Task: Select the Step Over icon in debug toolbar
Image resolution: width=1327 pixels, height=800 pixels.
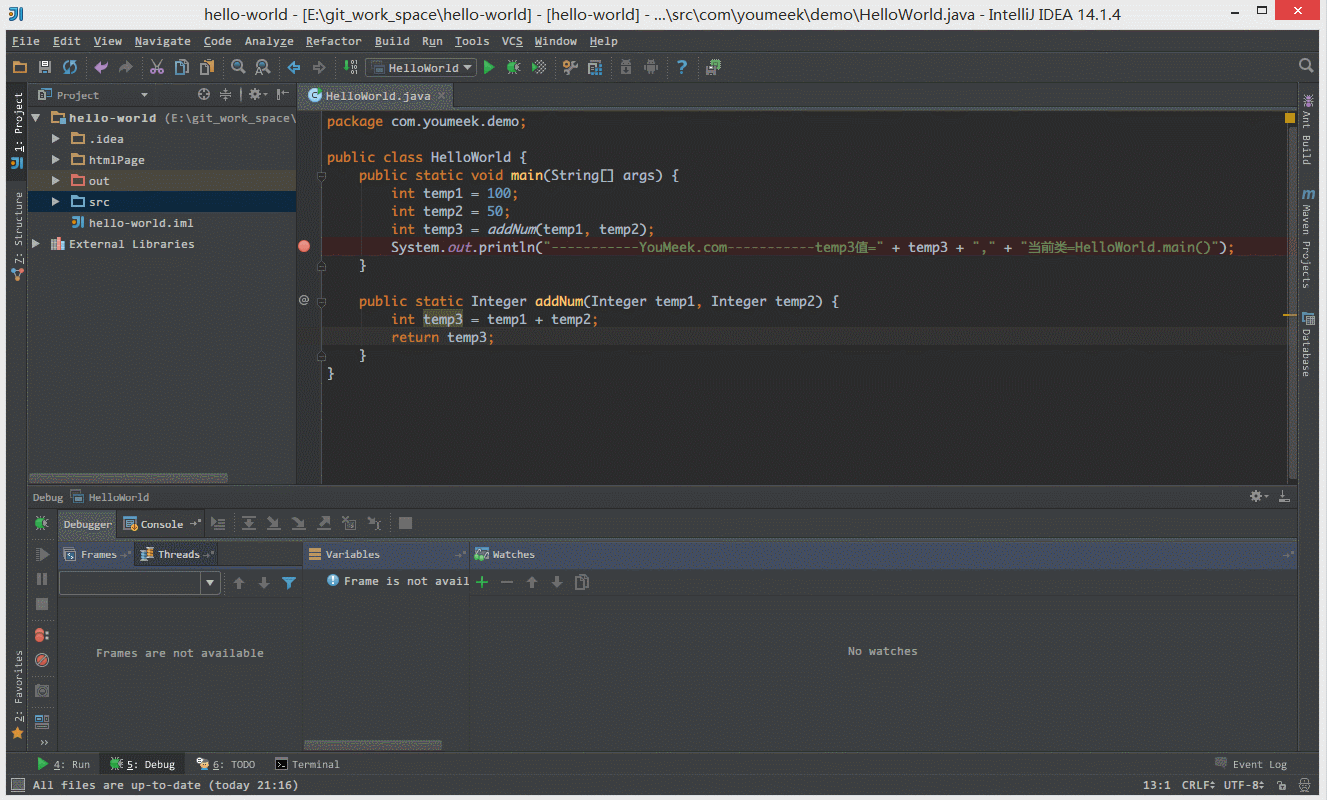Action: coord(248,523)
